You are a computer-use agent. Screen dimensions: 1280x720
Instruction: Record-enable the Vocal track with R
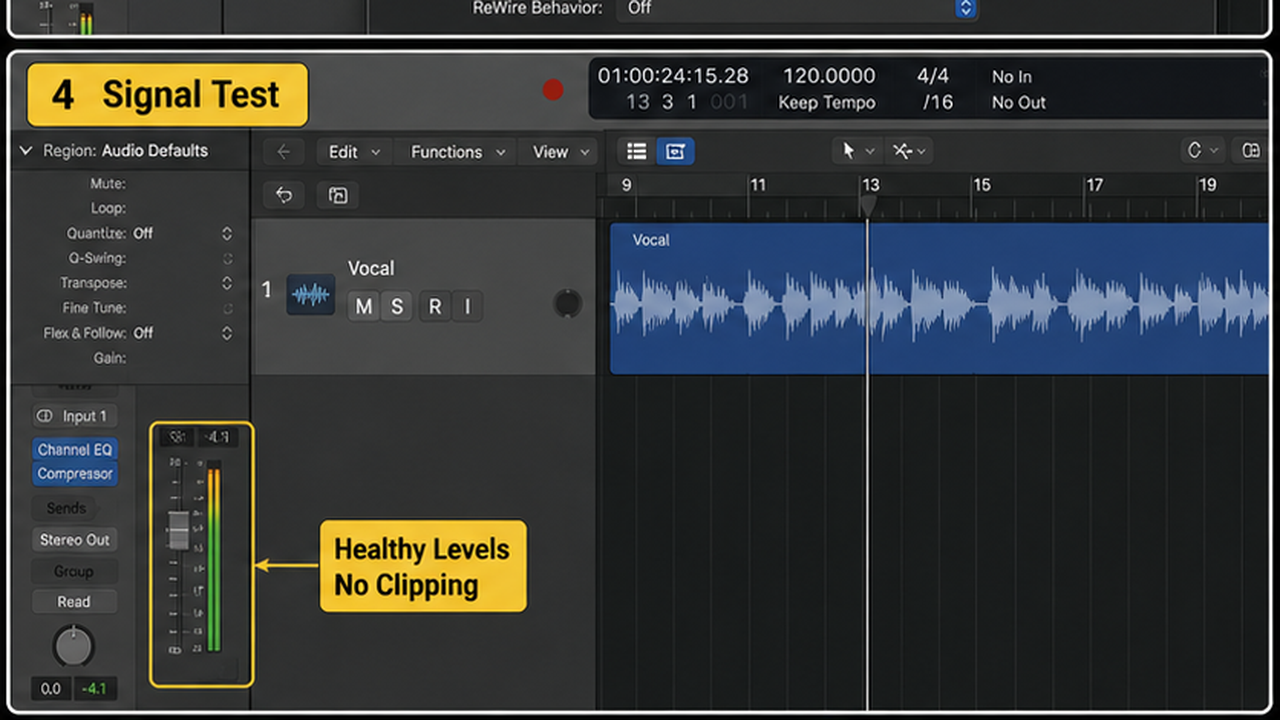435,307
